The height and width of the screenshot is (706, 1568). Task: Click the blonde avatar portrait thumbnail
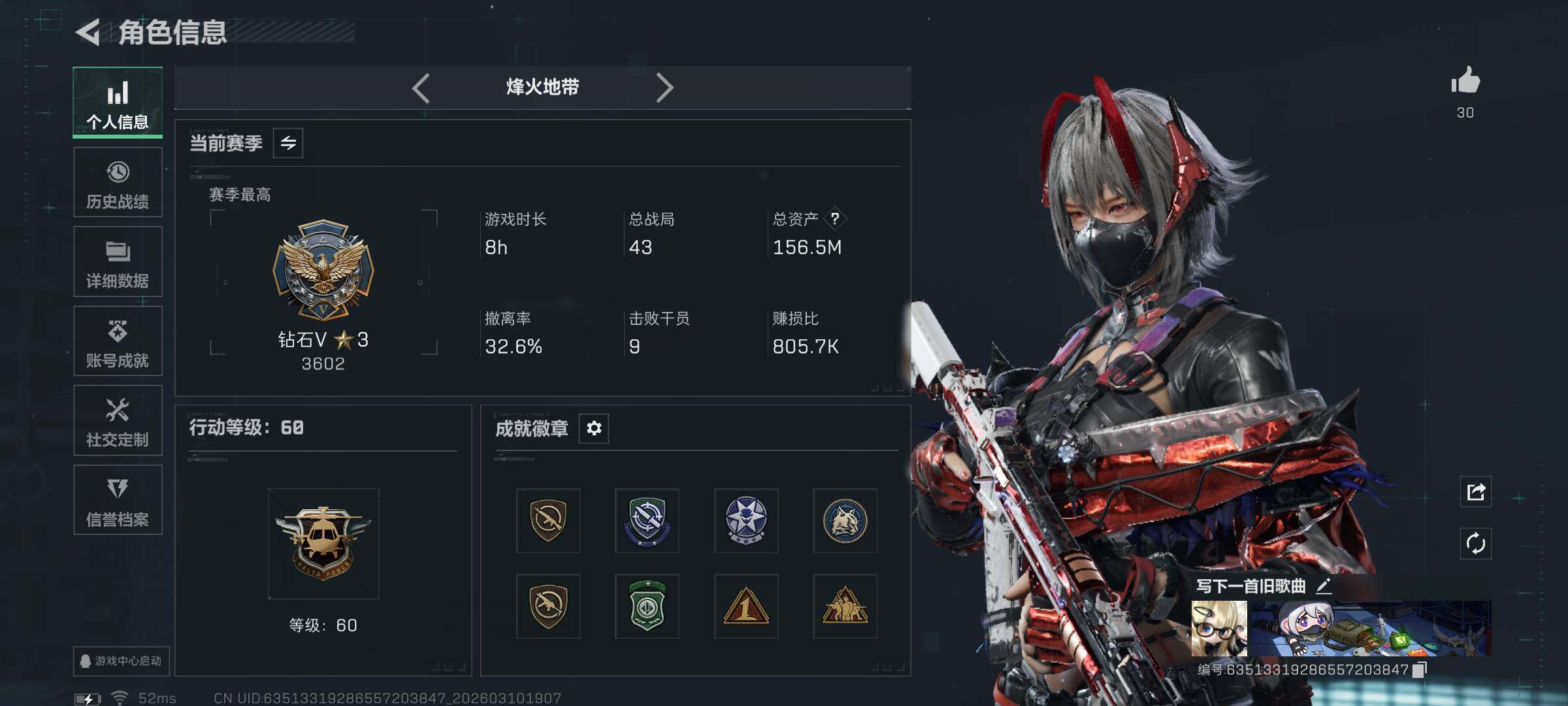(x=1219, y=629)
